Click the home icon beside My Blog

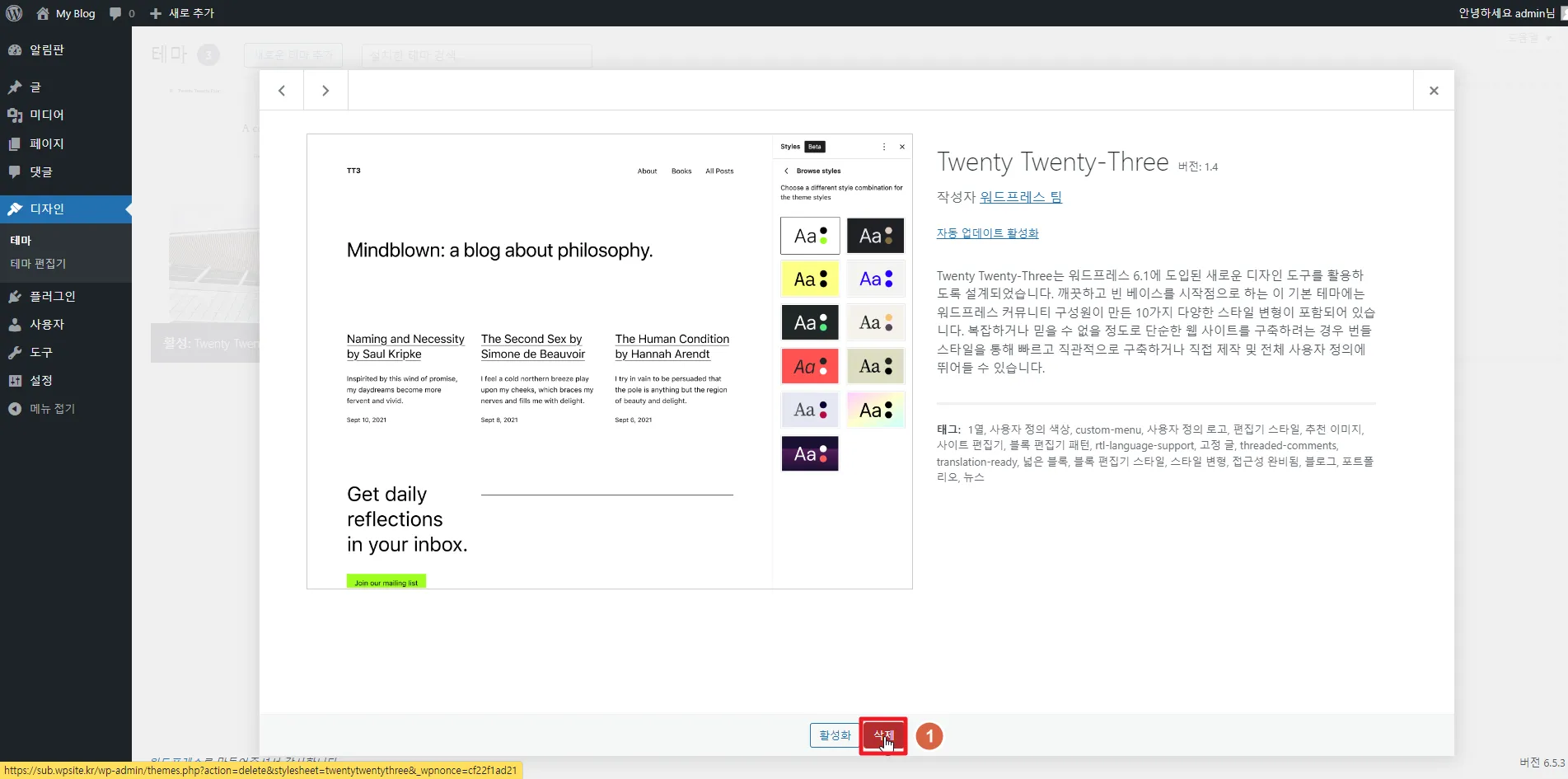pyautogui.click(x=43, y=13)
